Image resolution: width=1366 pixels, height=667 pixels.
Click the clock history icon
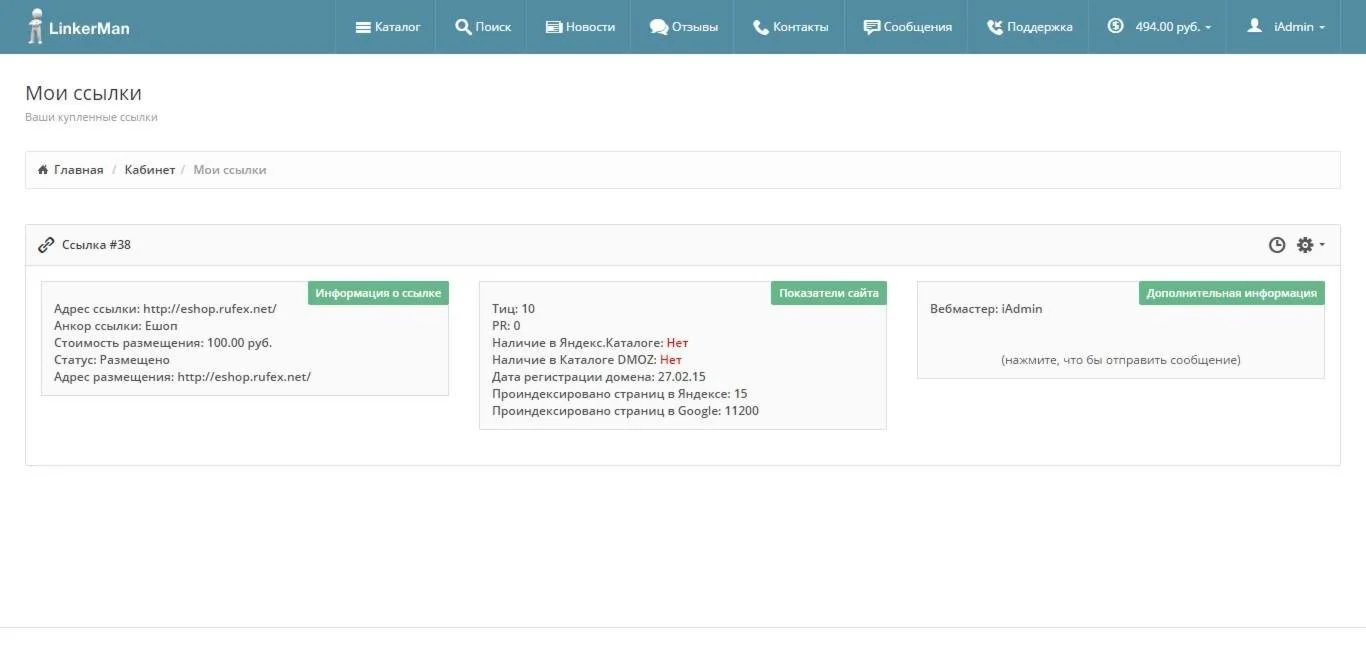(1277, 245)
